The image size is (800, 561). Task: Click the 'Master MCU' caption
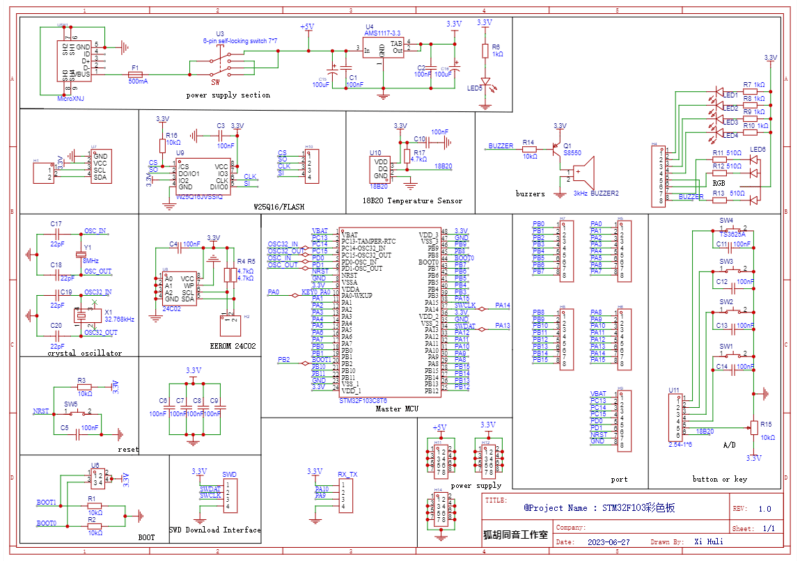[x=397, y=409]
